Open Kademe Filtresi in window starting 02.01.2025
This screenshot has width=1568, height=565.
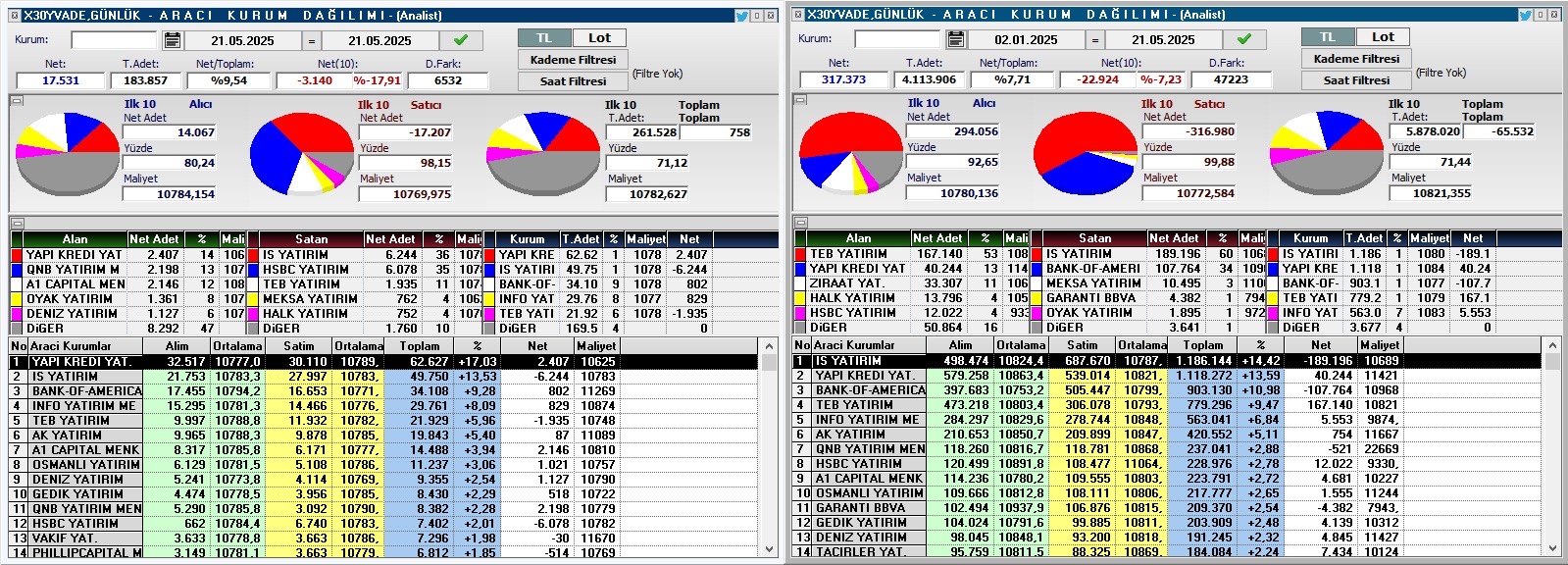tap(1356, 59)
